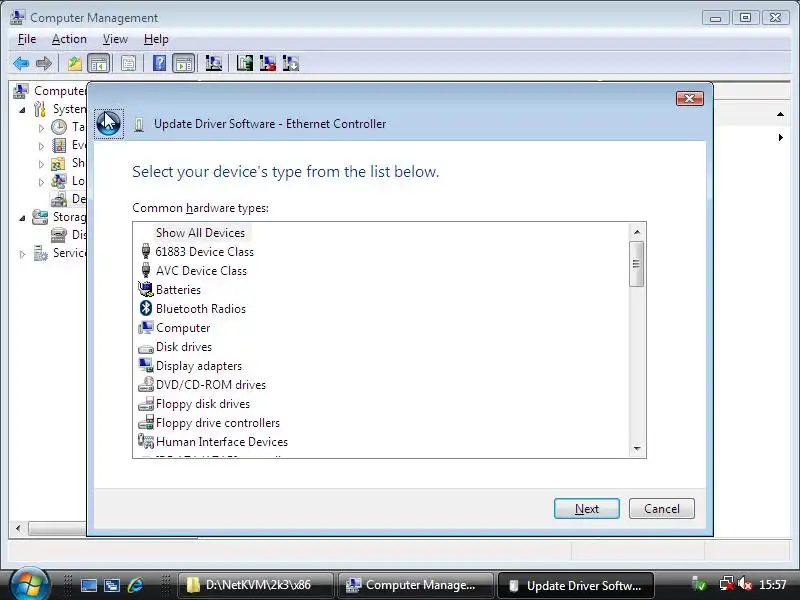Expand the Shared Folders tree node

point(41,164)
